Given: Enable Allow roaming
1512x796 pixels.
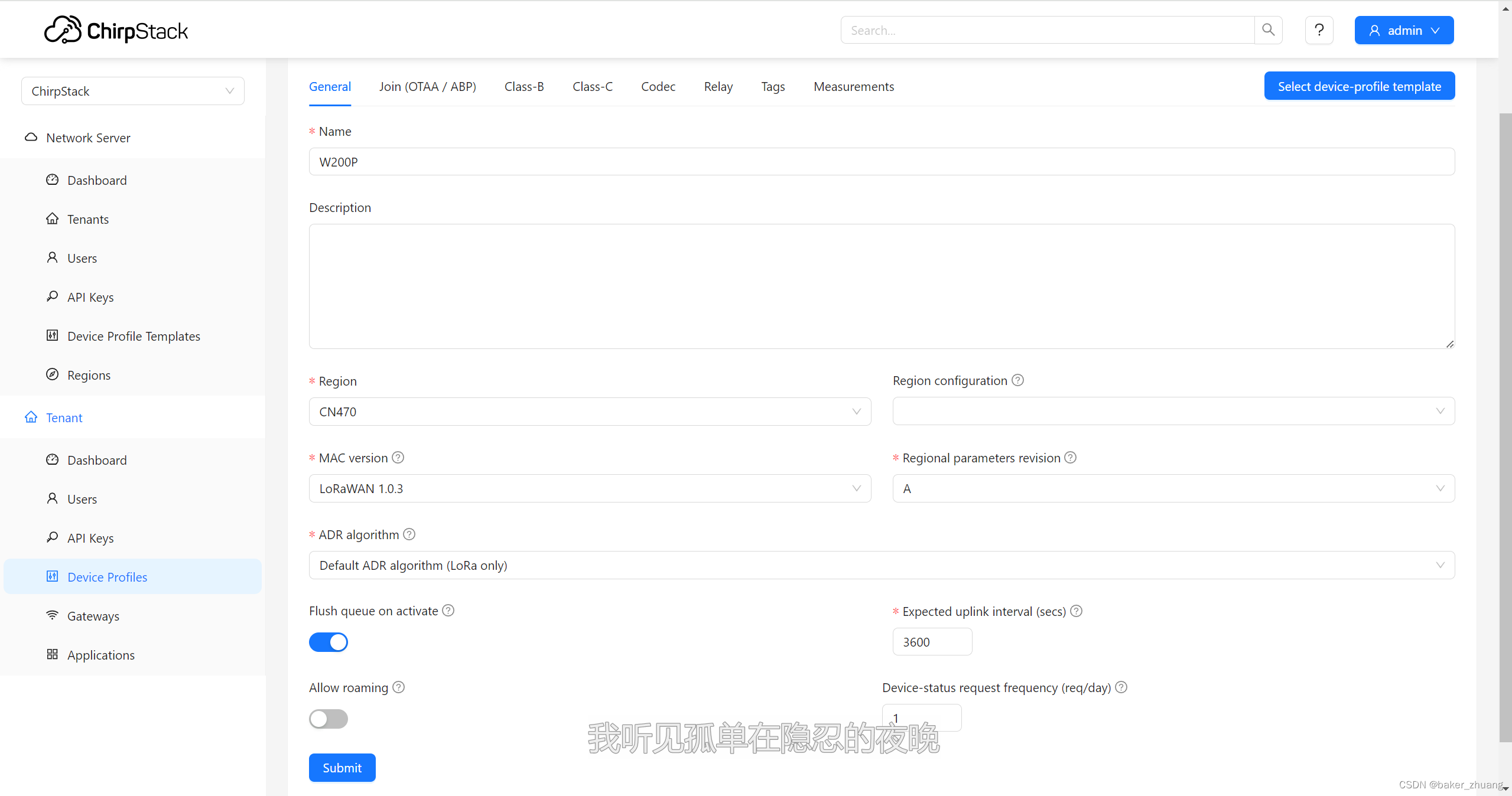Looking at the screenshot, I should pyautogui.click(x=329, y=719).
